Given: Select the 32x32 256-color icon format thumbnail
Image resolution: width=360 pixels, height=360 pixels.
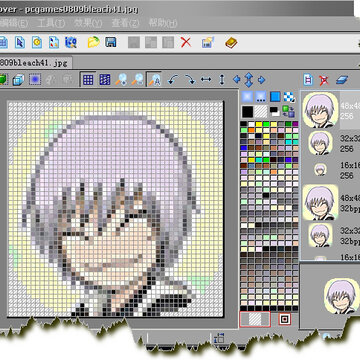Looking at the screenshot, I should pos(320,143).
